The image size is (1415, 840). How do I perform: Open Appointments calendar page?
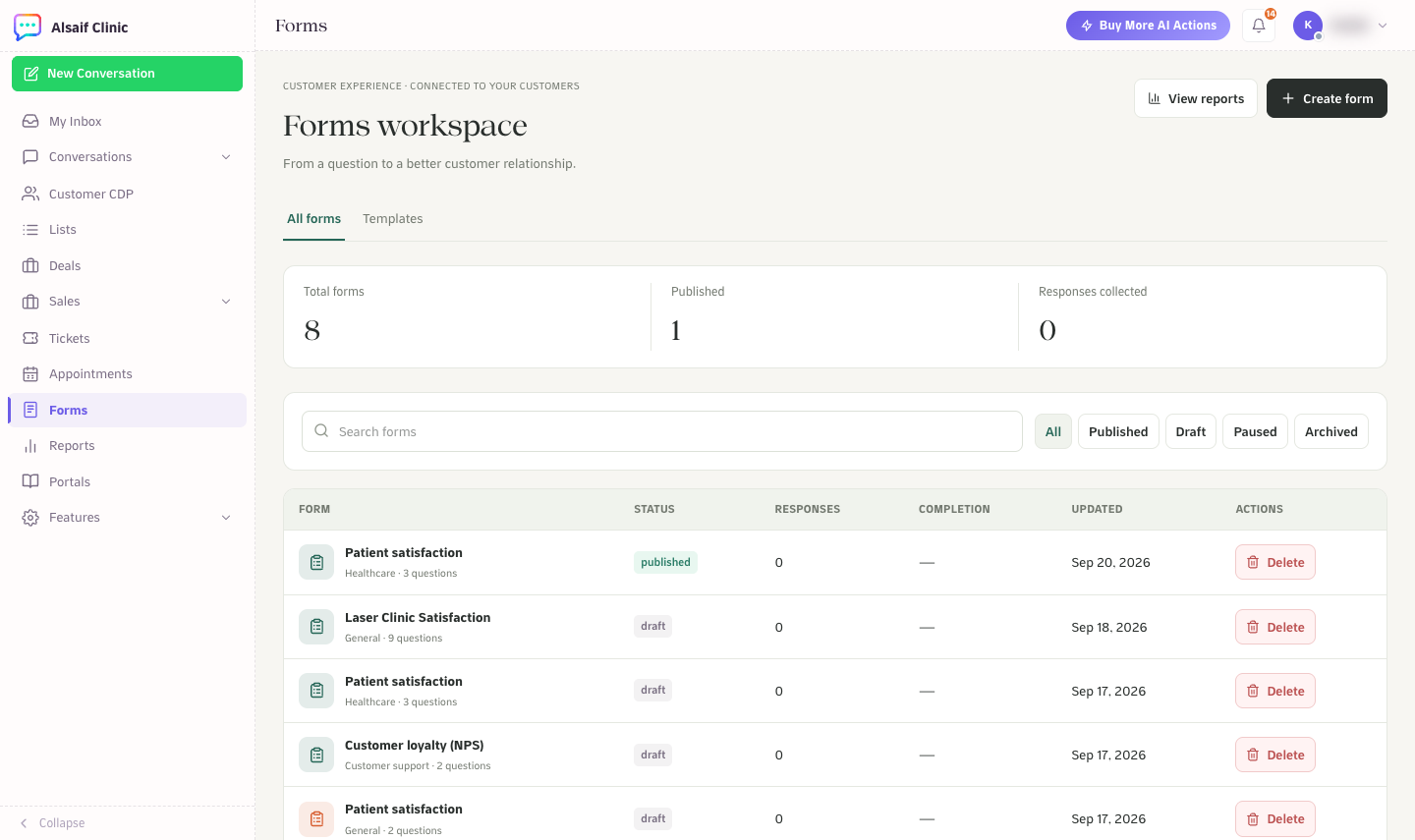127,373
